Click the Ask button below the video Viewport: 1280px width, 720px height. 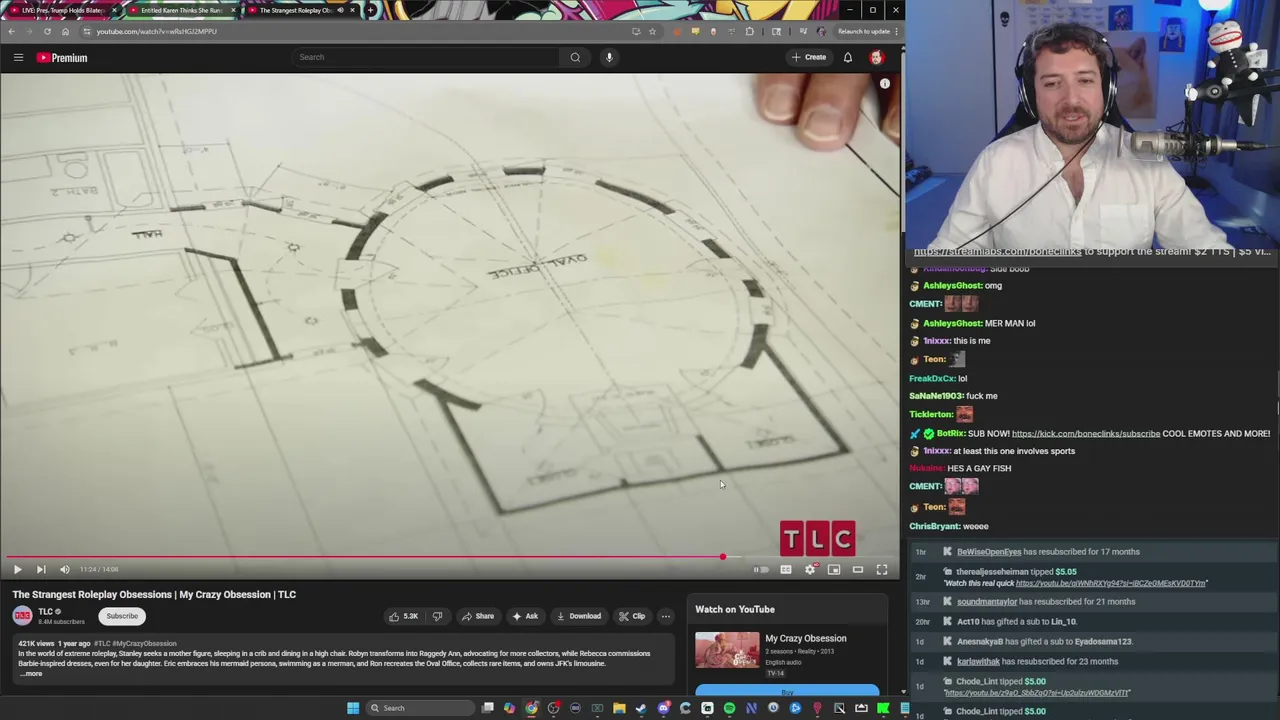click(x=525, y=616)
